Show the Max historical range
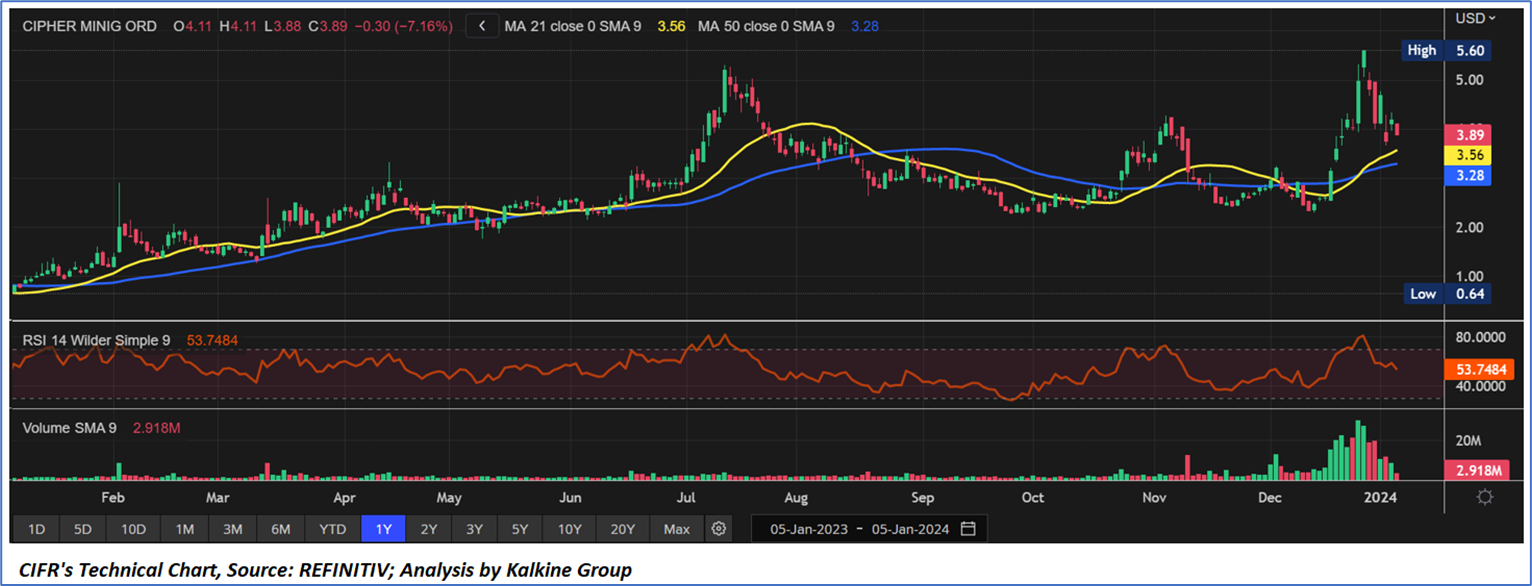 [676, 528]
